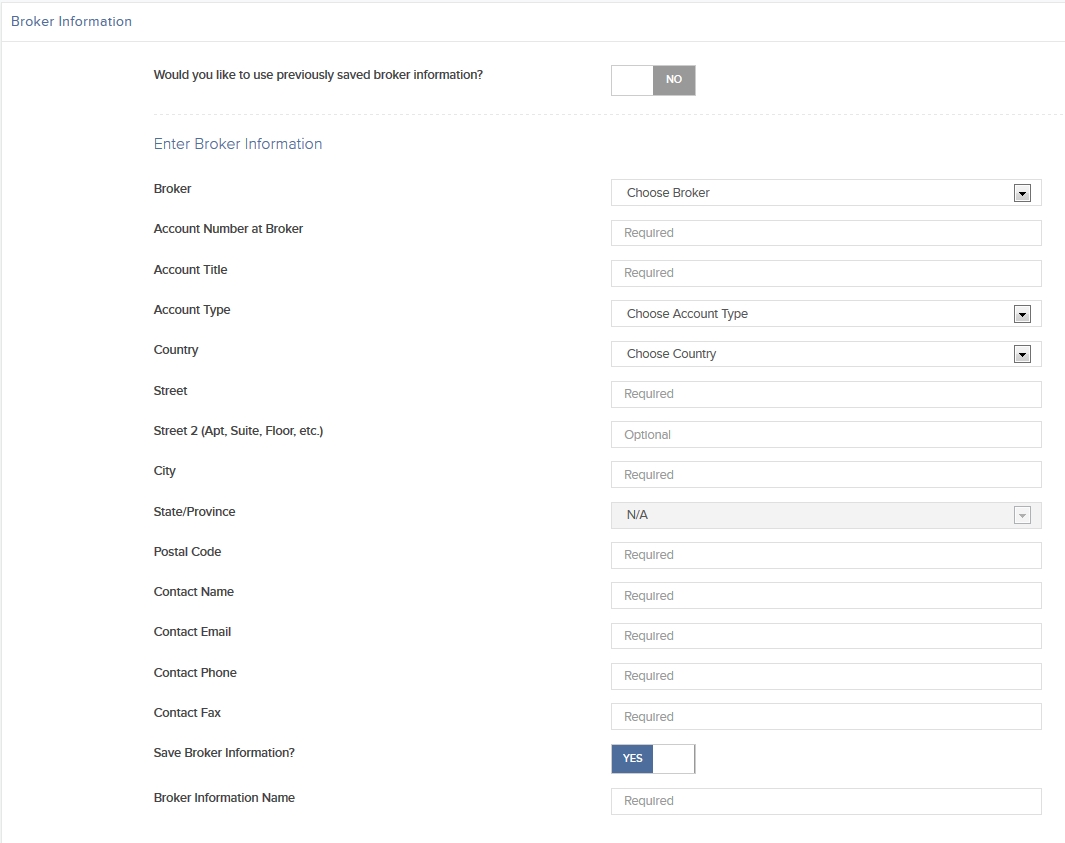The height and width of the screenshot is (843, 1065).
Task: Click into the Account Title field
Action: pos(826,273)
